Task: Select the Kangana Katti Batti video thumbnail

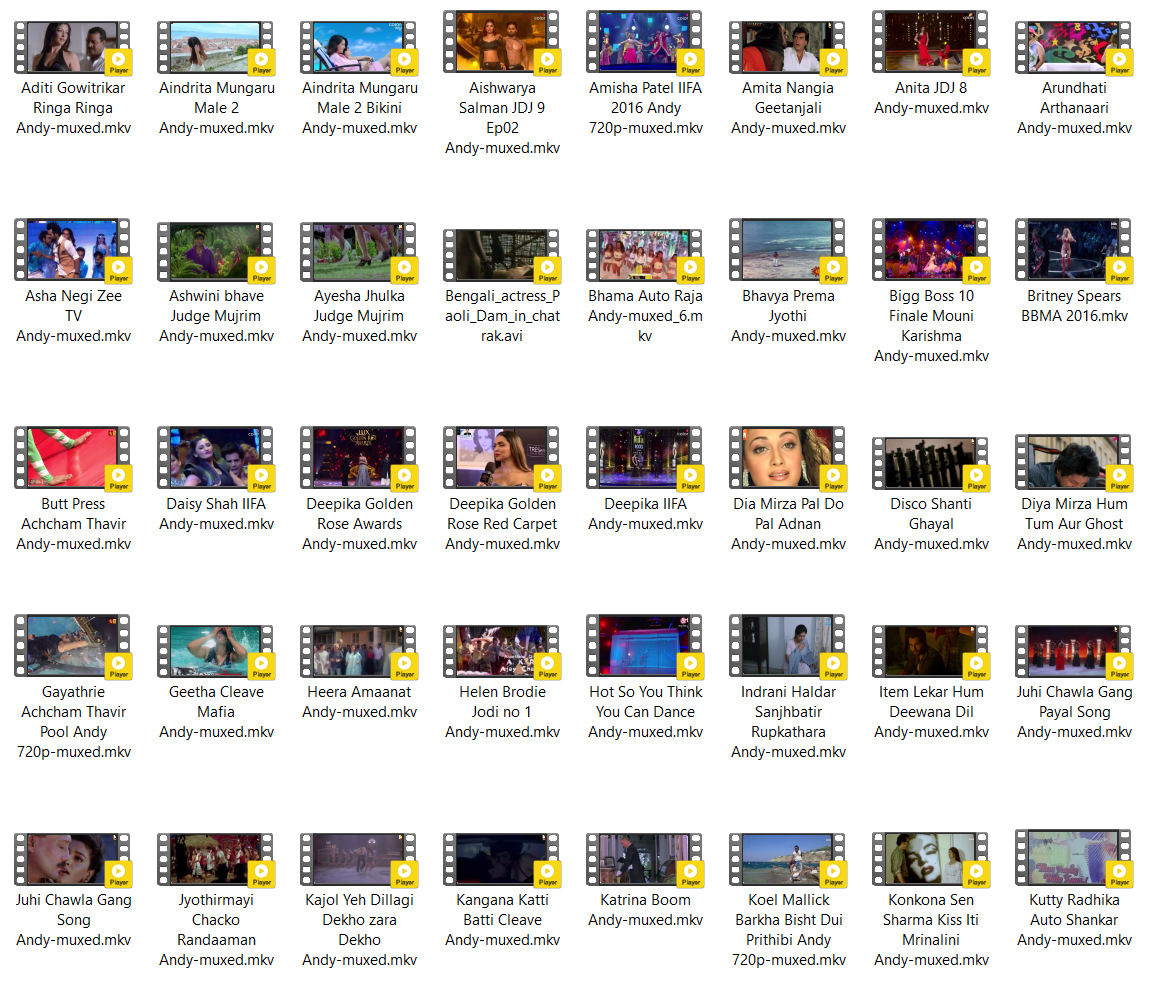Action: click(502, 860)
